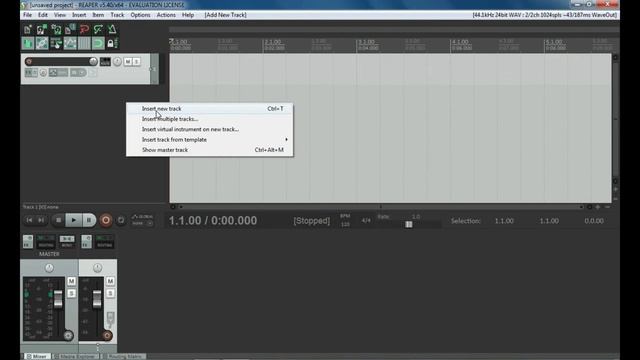Choose Insert virtual instrument on new track
The height and width of the screenshot is (360, 640).
pos(209,129)
